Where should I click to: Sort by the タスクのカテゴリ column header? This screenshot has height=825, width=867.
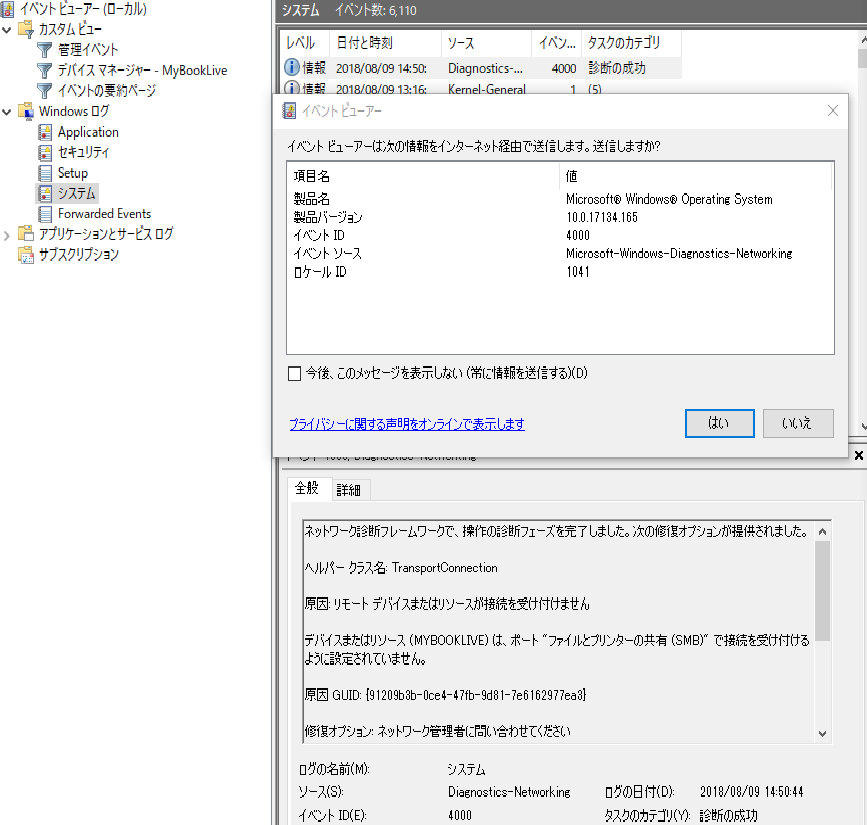coord(631,43)
